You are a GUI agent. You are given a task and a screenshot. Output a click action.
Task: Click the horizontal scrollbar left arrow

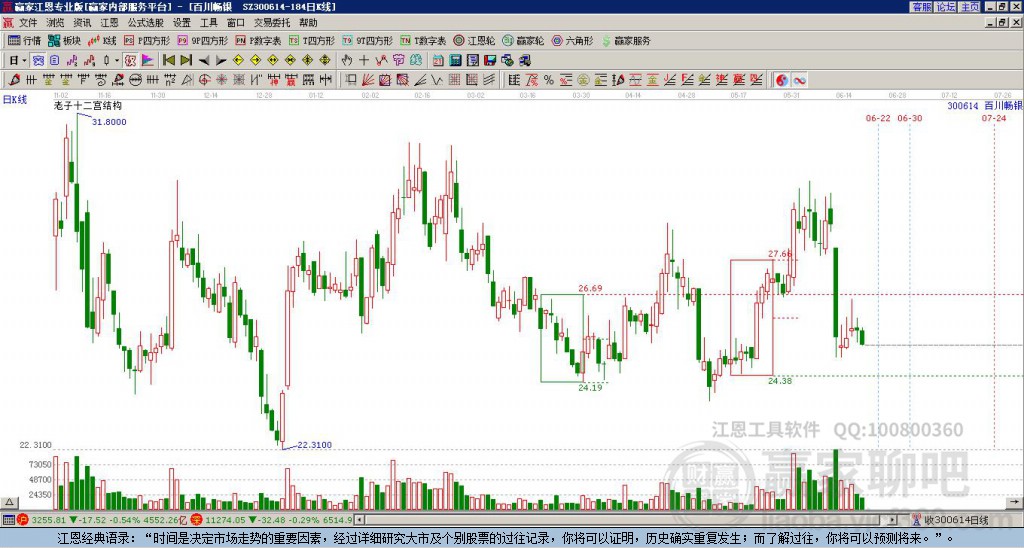coord(359,520)
